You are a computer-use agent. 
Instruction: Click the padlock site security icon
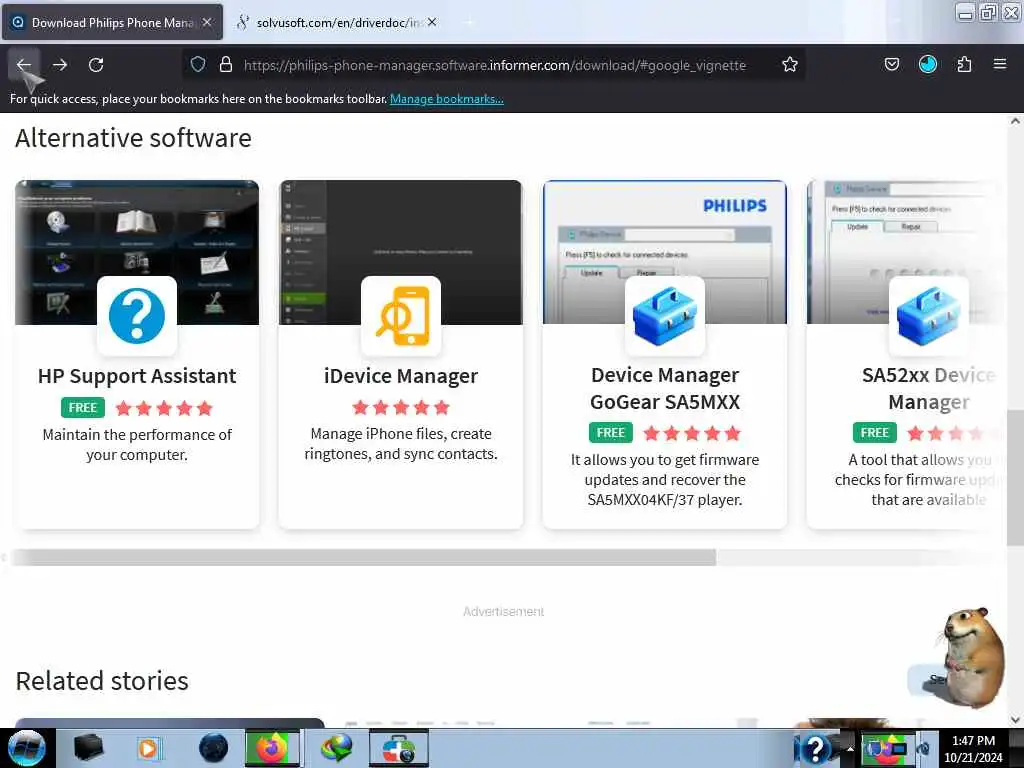pos(226,64)
